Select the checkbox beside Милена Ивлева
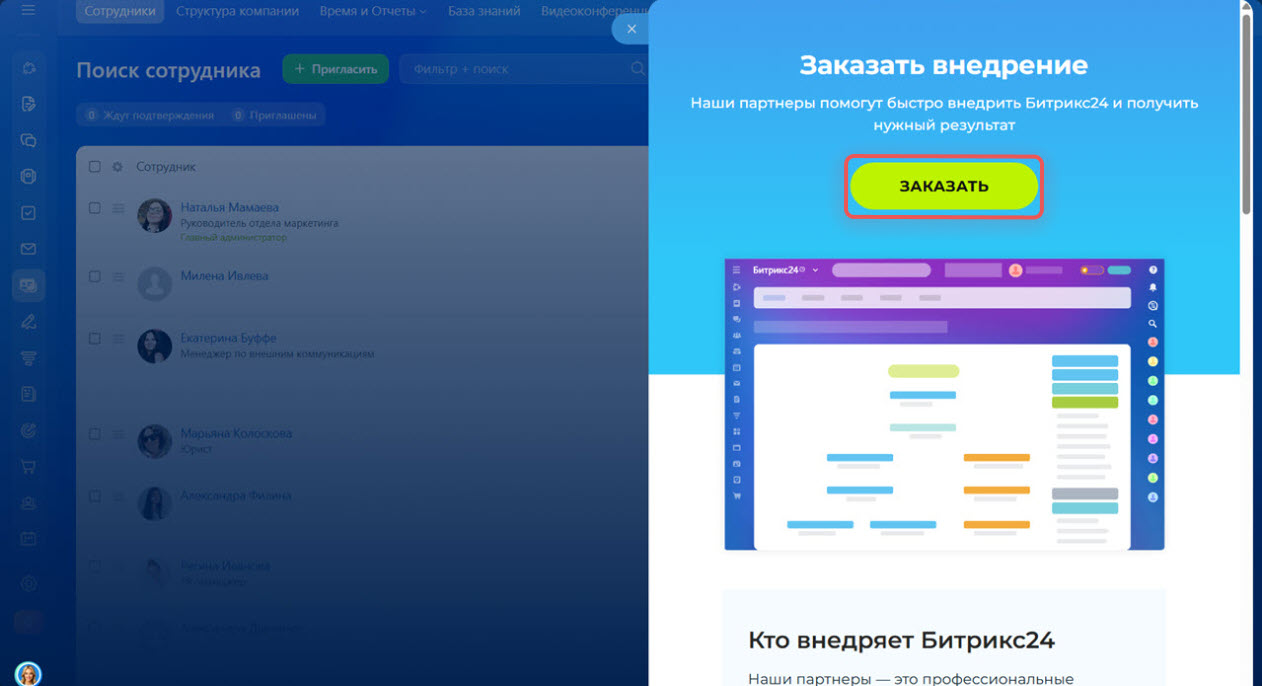The image size is (1262, 686). [x=95, y=276]
